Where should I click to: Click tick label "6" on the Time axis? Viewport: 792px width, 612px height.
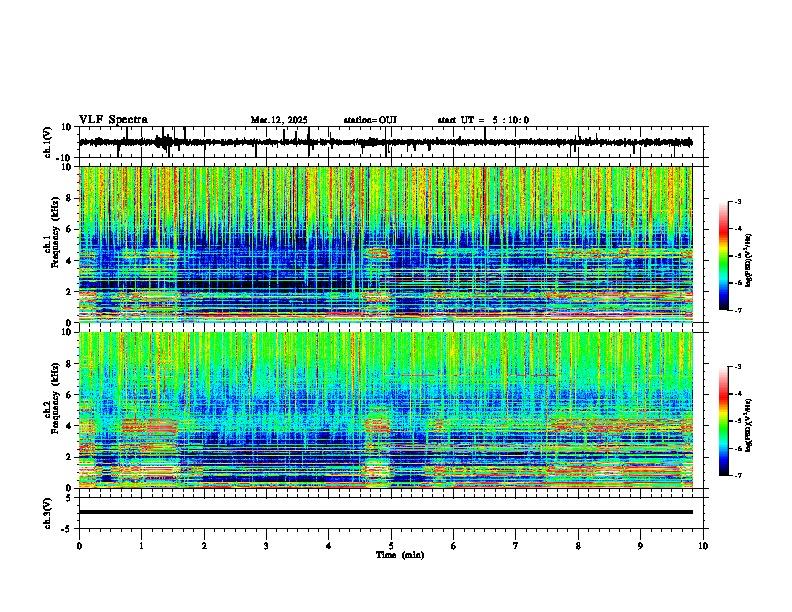pos(454,546)
